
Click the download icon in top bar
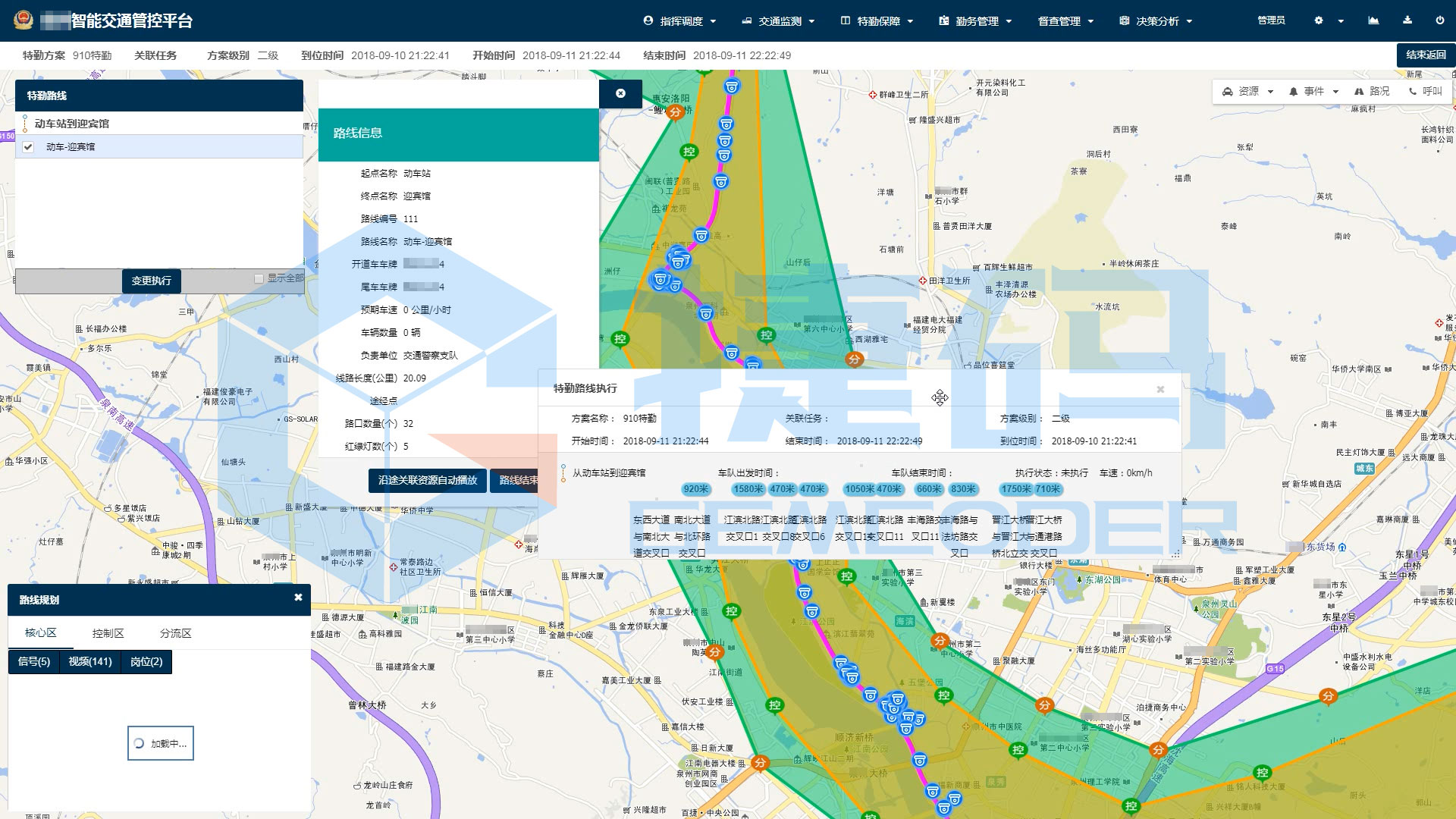1407,20
